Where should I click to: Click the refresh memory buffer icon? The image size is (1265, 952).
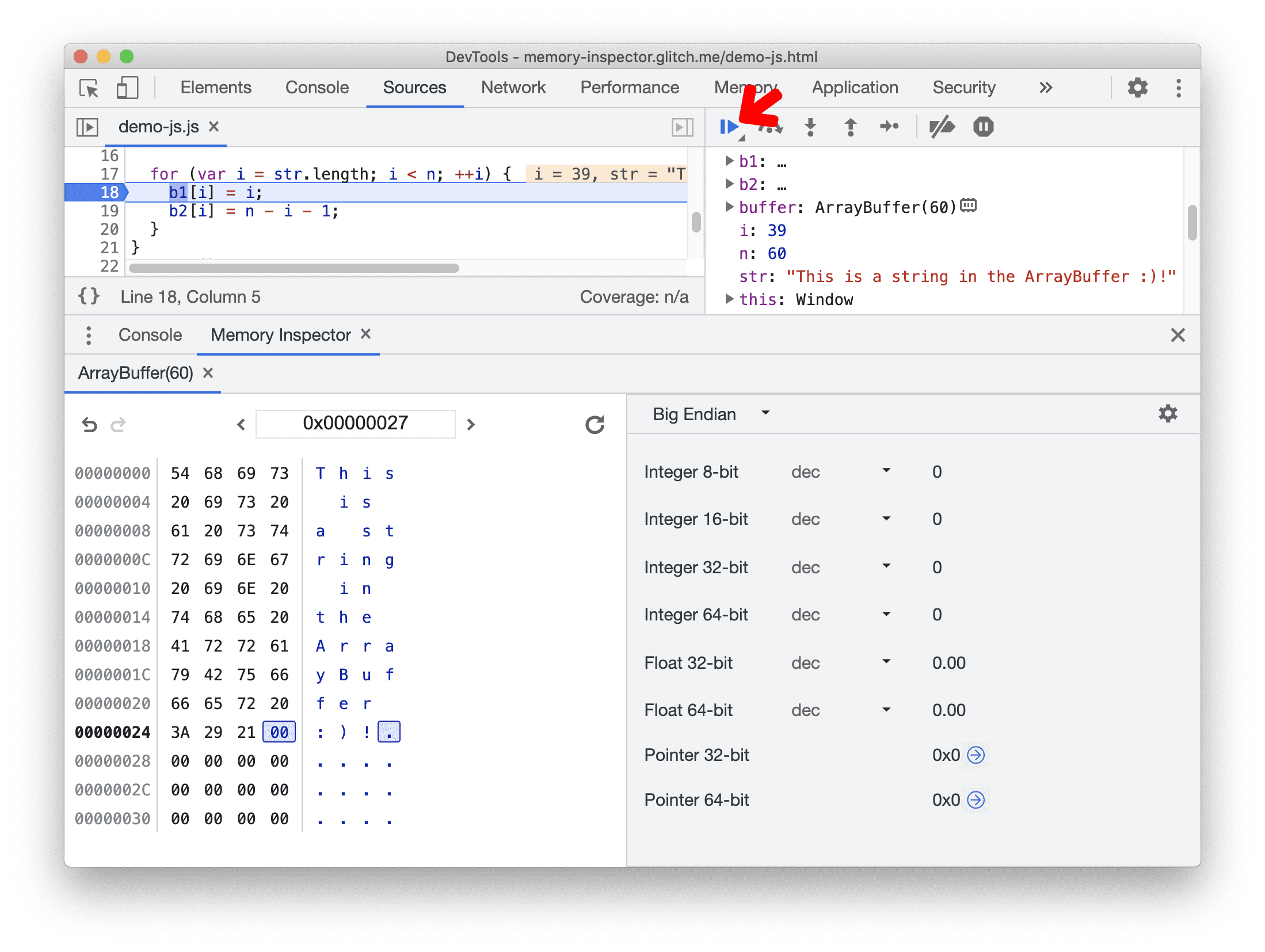(593, 422)
